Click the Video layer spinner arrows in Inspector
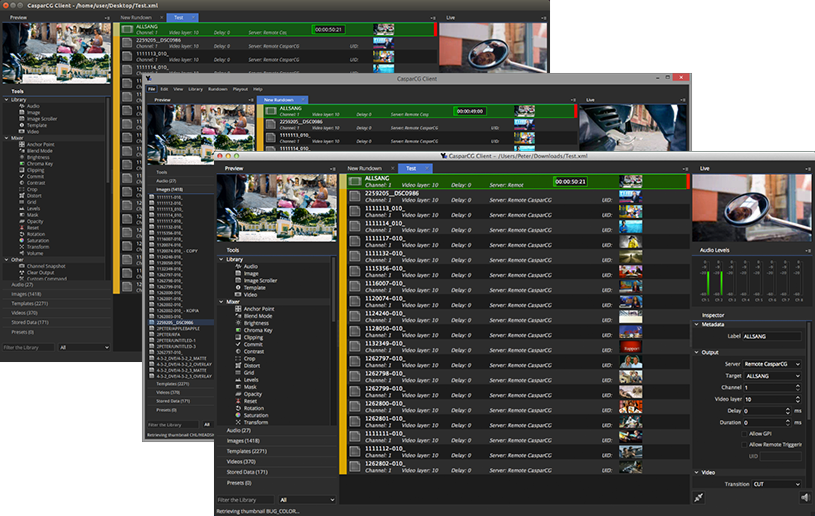 click(x=798, y=399)
